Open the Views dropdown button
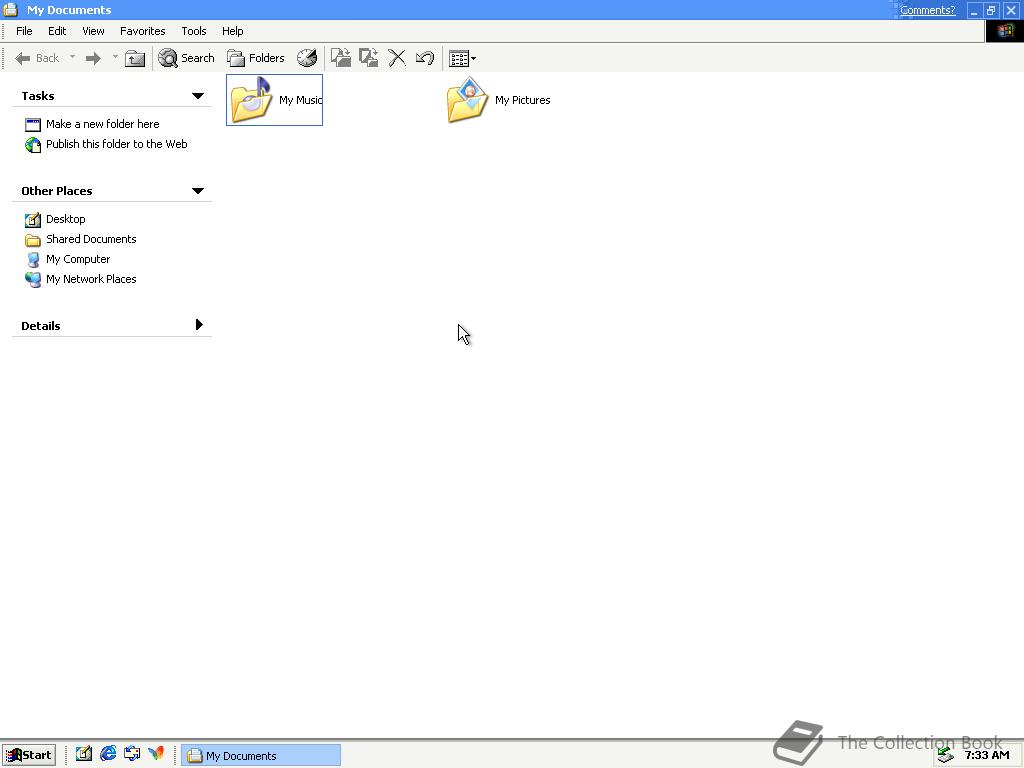Screen dimensions: 1024x768 [x=462, y=59]
